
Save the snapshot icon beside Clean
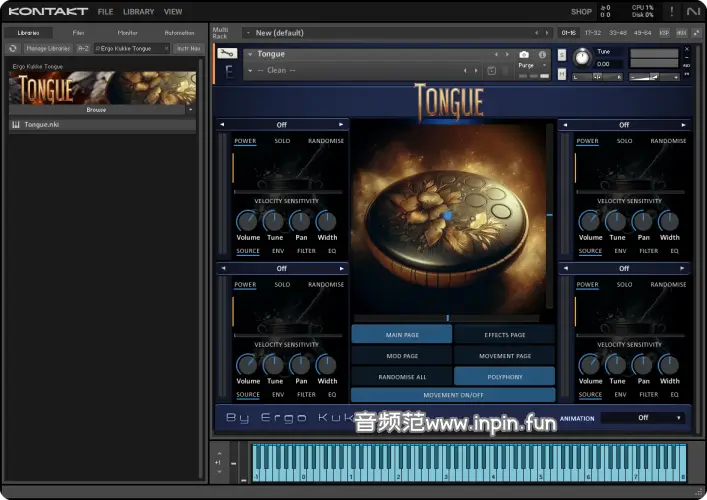point(491,71)
